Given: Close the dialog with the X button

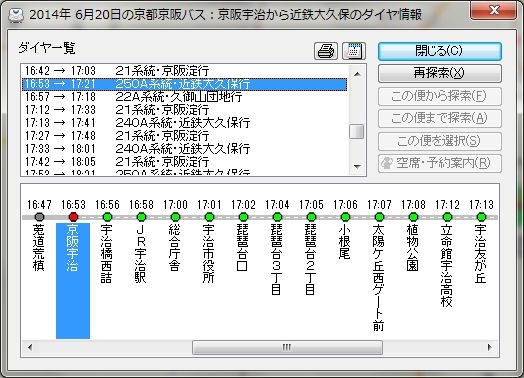Looking at the screenshot, I should pyautogui.click(x=493, y=11).
